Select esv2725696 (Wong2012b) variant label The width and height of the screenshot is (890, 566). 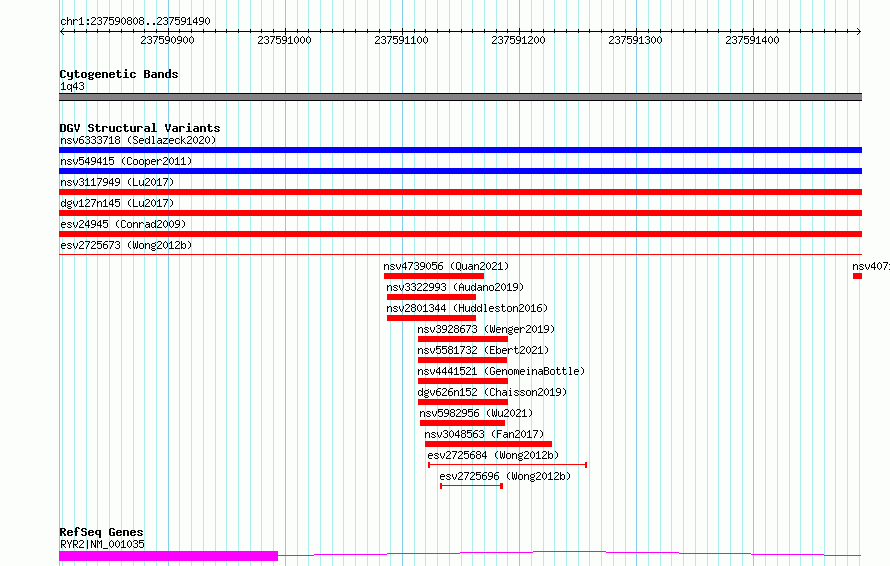point(505,476)
